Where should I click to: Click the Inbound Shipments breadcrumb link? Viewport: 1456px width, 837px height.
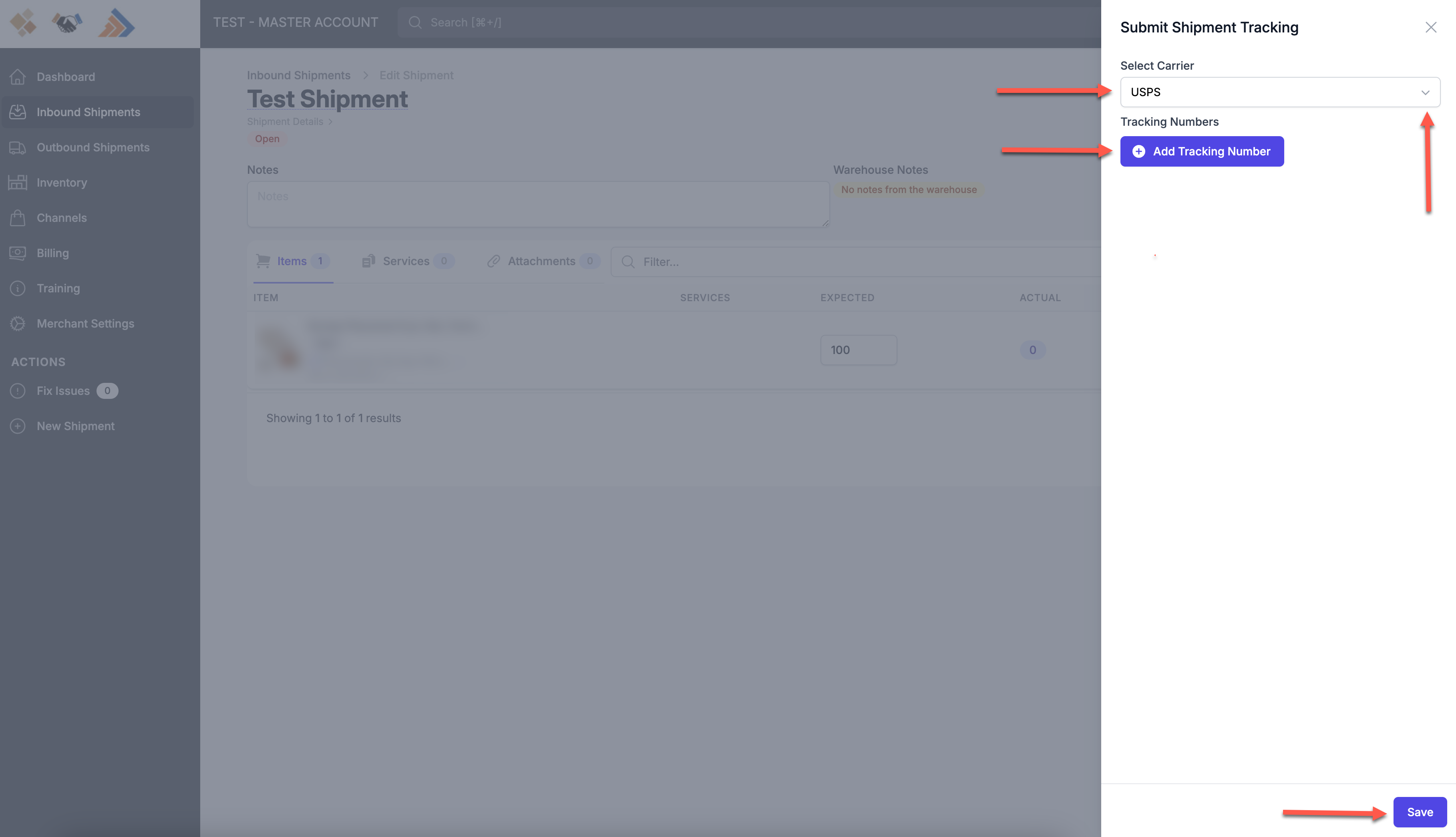click(298, 75)
